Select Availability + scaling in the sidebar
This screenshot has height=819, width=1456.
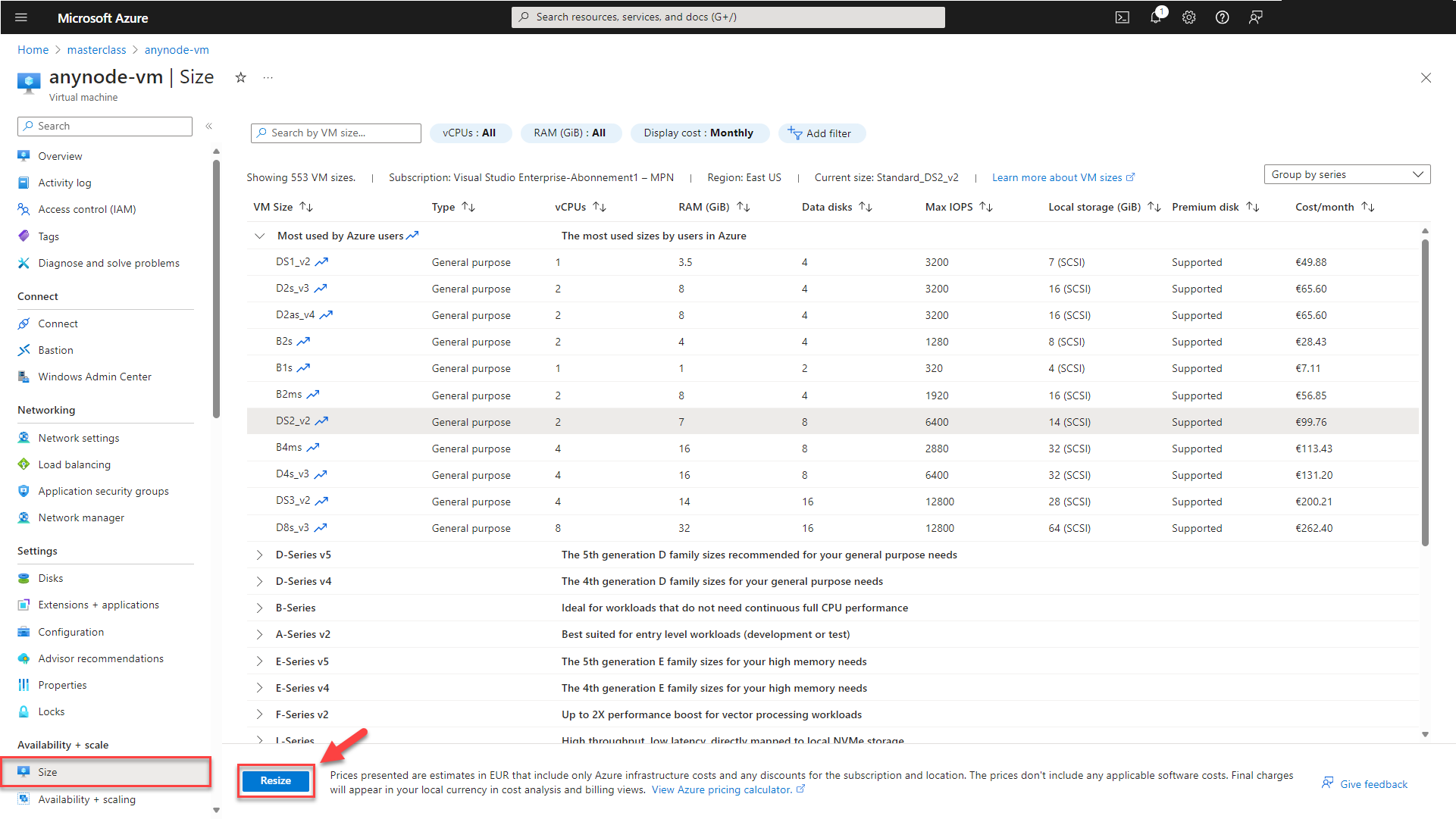pyautogui.click(x=86, y=799)
